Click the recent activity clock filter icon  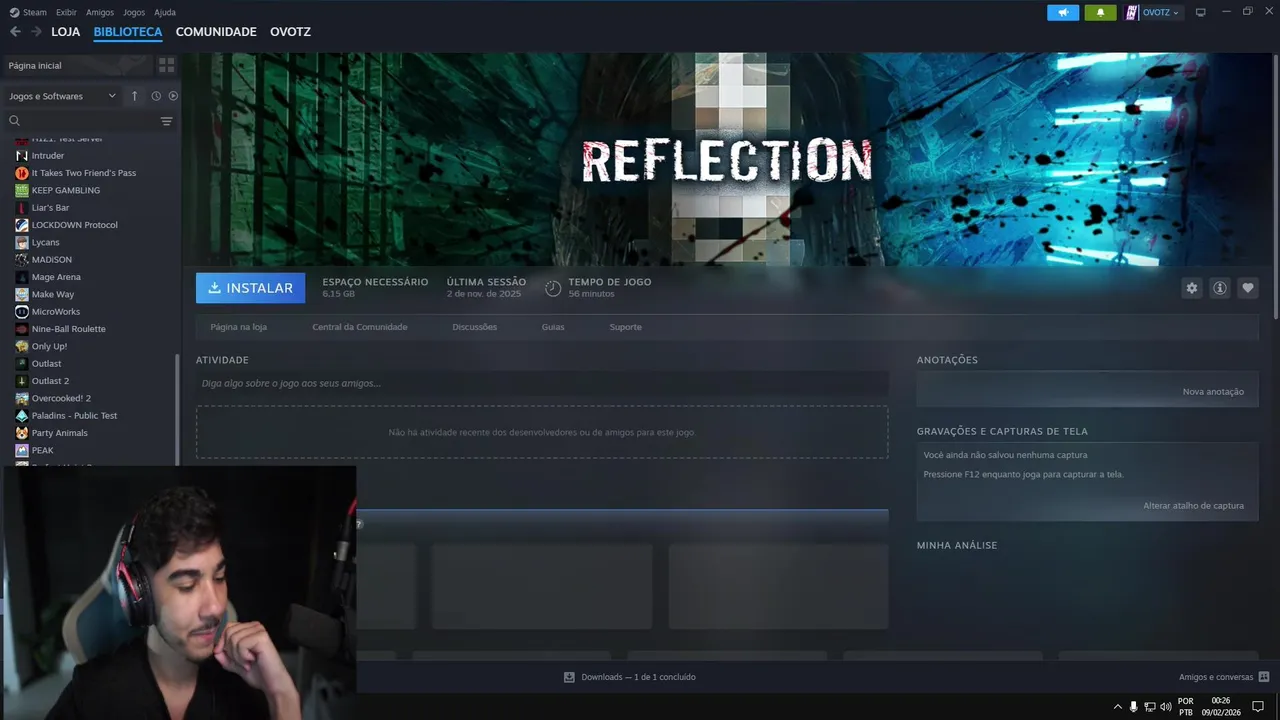tap(156, 96)
